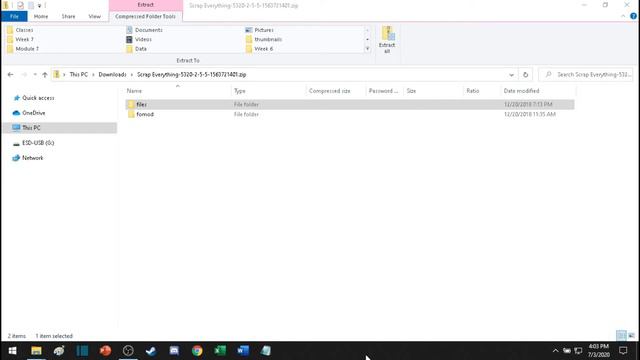Viewport: 640px width, 360px height.
Task: Expand the Extract To destinations gallery
Action: pos(367,49)
